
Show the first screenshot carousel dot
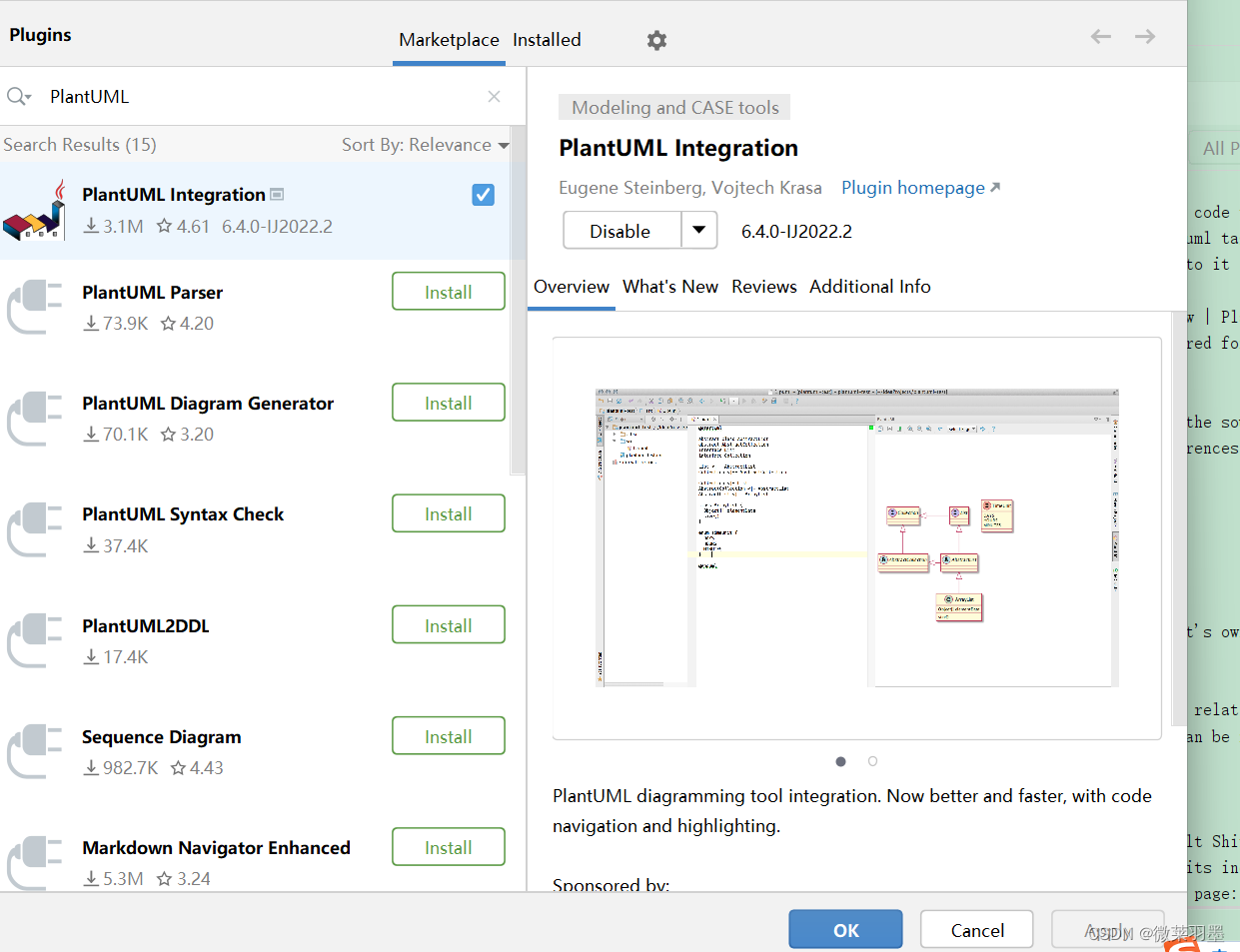(840, 761)
